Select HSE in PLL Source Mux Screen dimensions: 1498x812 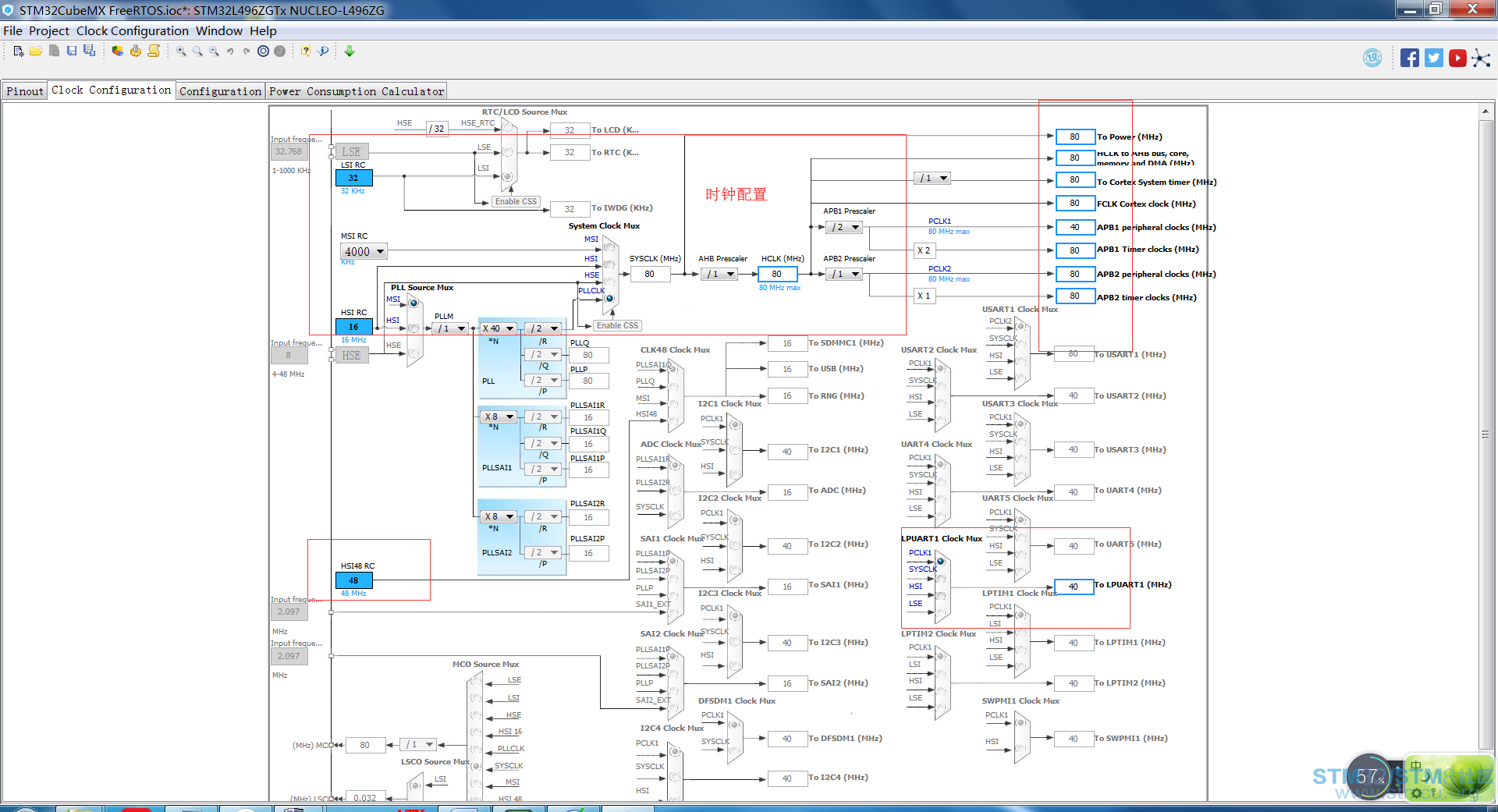(414, 353)
